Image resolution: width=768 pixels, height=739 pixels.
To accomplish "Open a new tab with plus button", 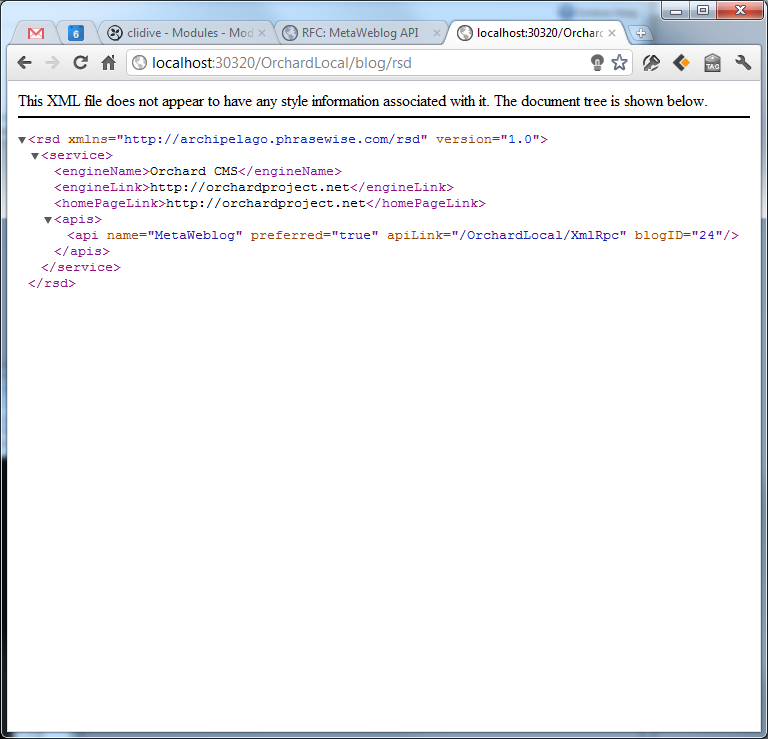I will point(641,33).
